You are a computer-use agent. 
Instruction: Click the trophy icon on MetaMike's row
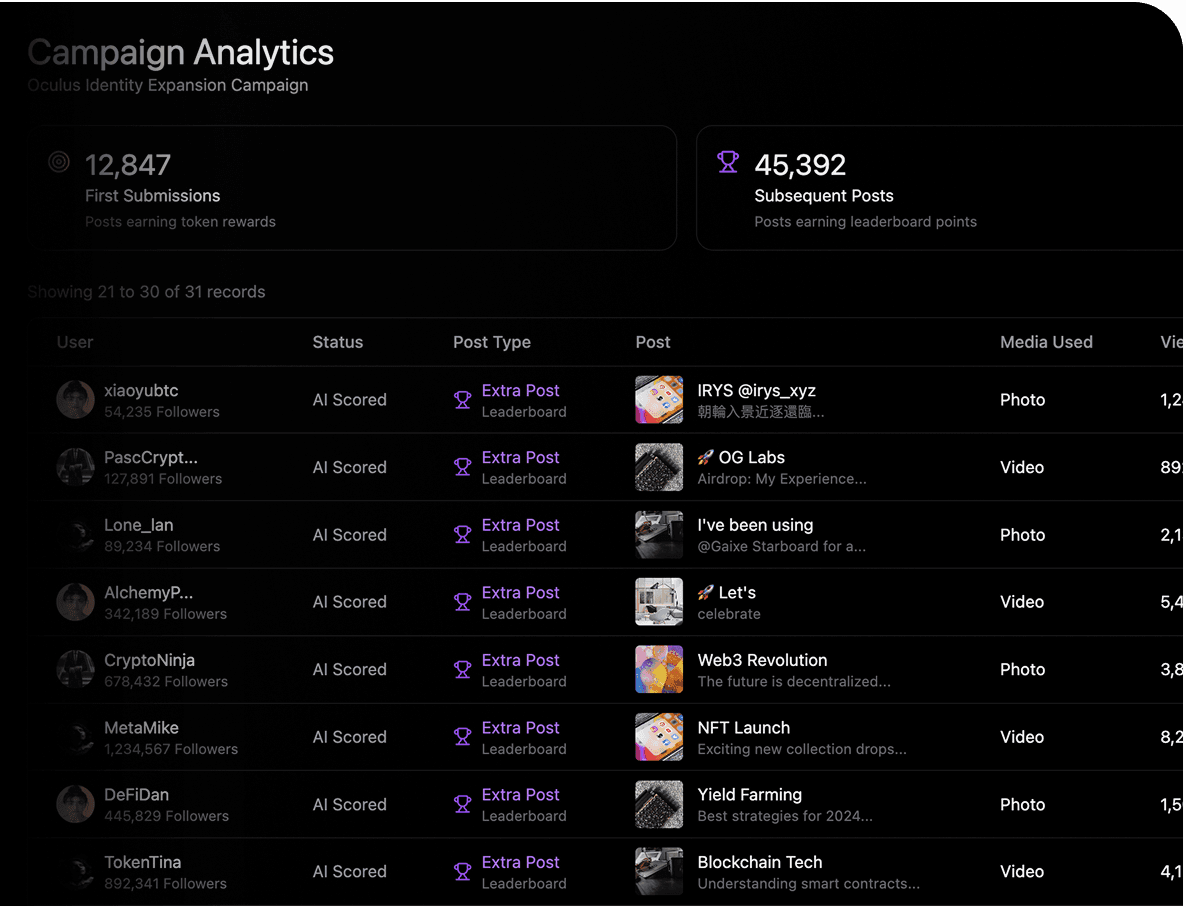tap(462, 737)
